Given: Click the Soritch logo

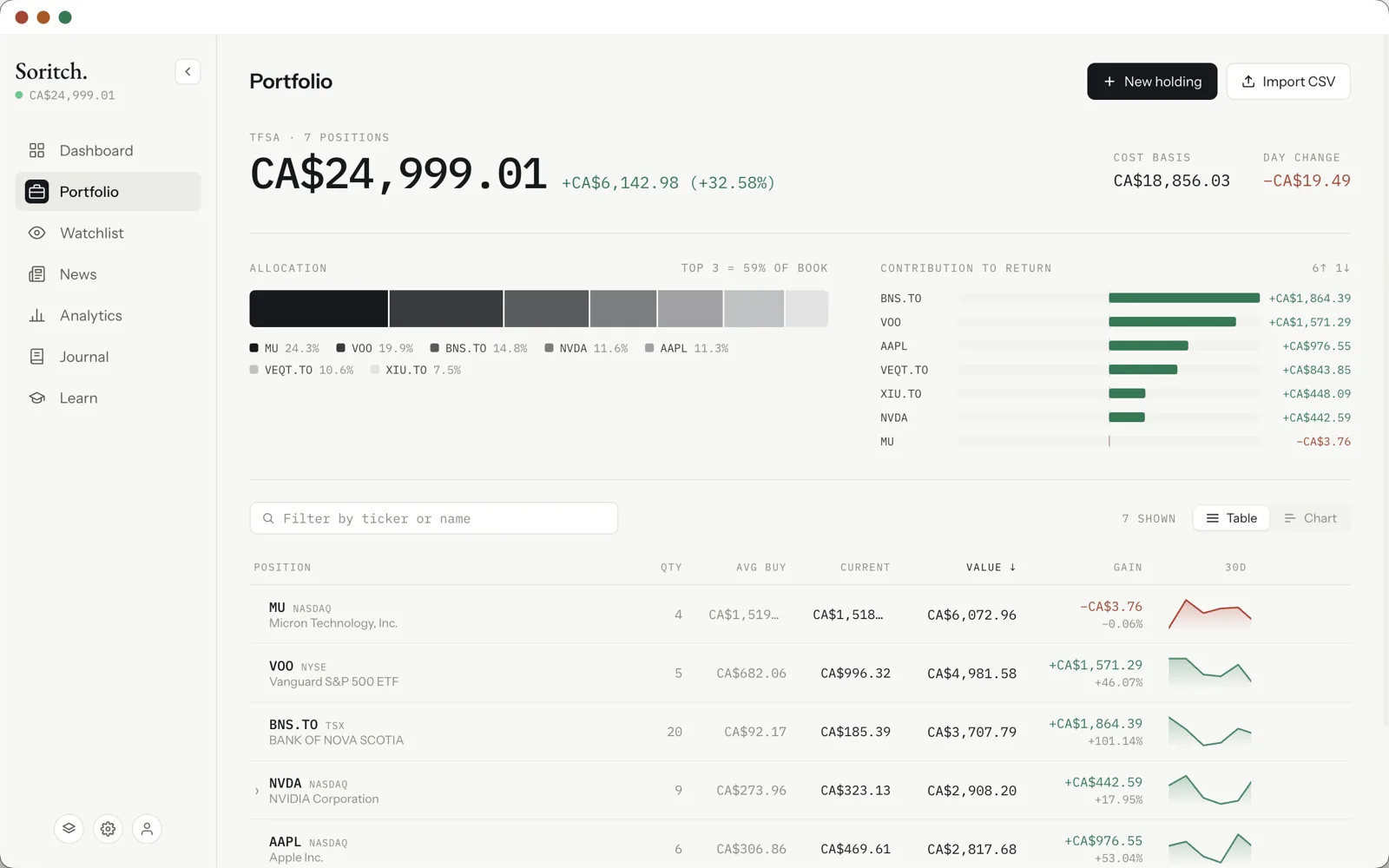Looking at the screenshot, I should pos(51,71).
